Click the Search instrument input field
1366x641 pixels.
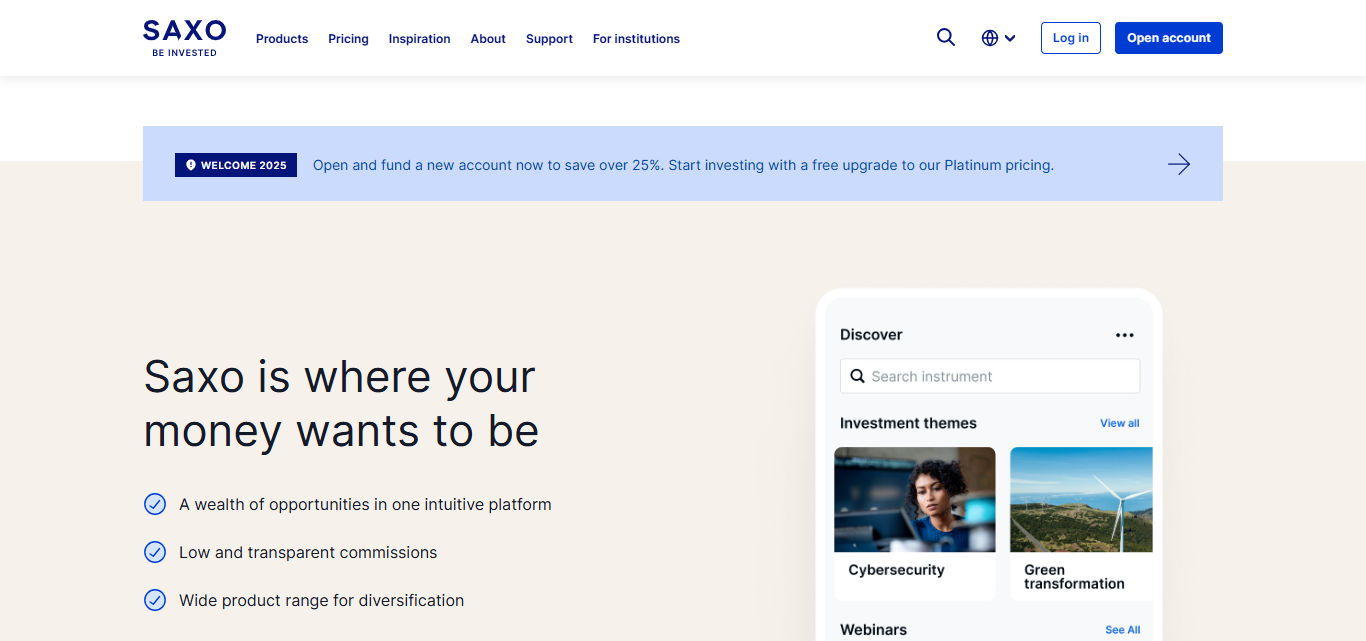coord(990,376)
